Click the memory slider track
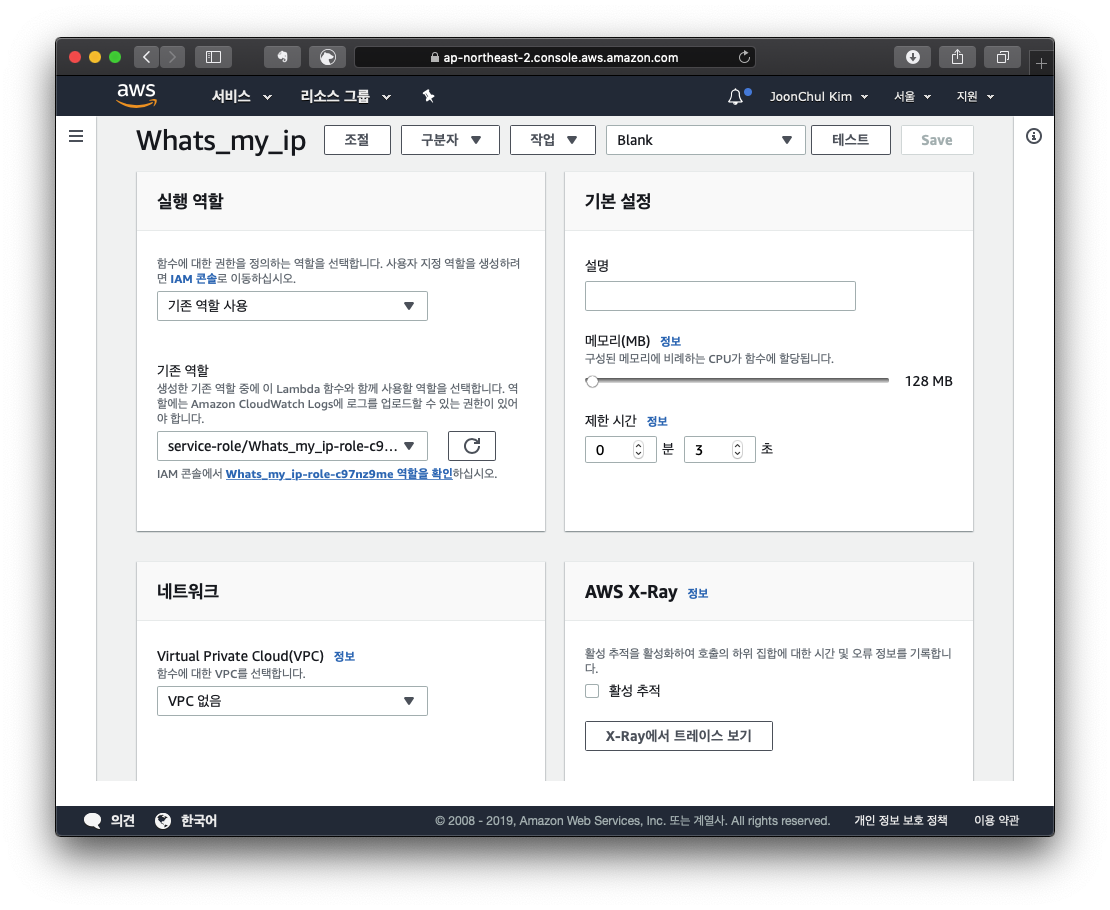This screenshot has width=1110, height=910. pos(736,381)
